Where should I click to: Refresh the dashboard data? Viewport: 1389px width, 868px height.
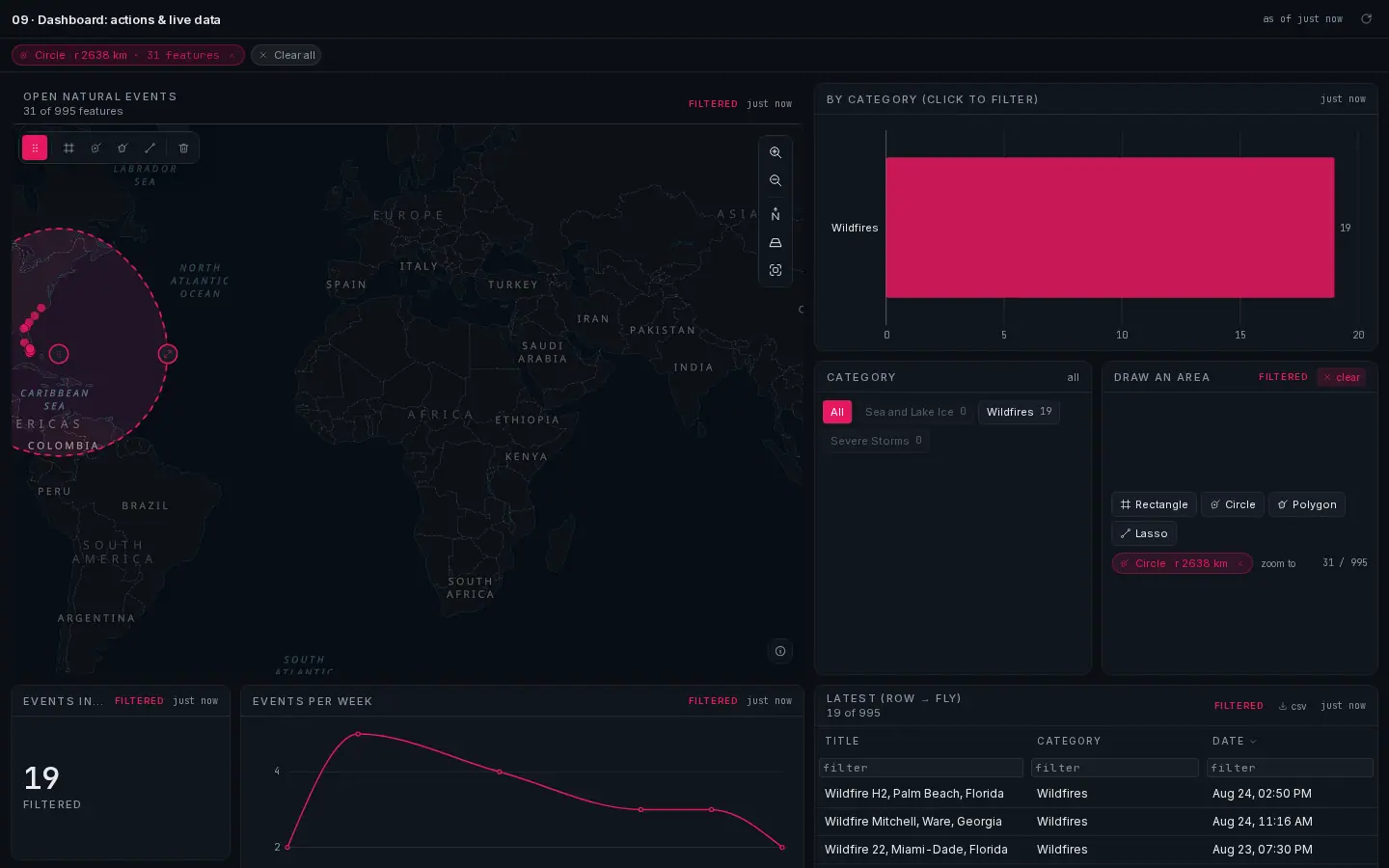point(1366,19)
